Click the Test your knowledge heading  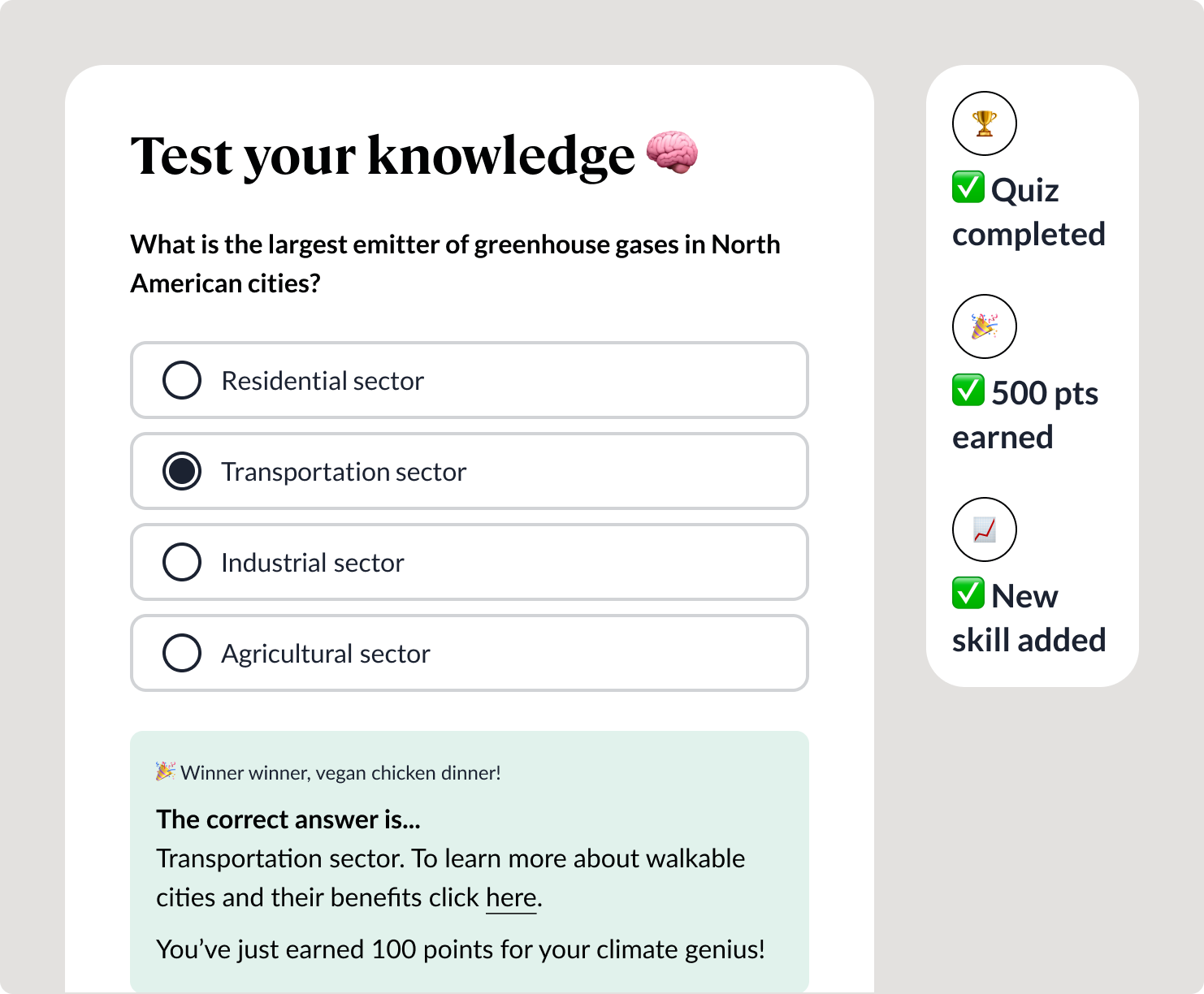tap(383, 155)
